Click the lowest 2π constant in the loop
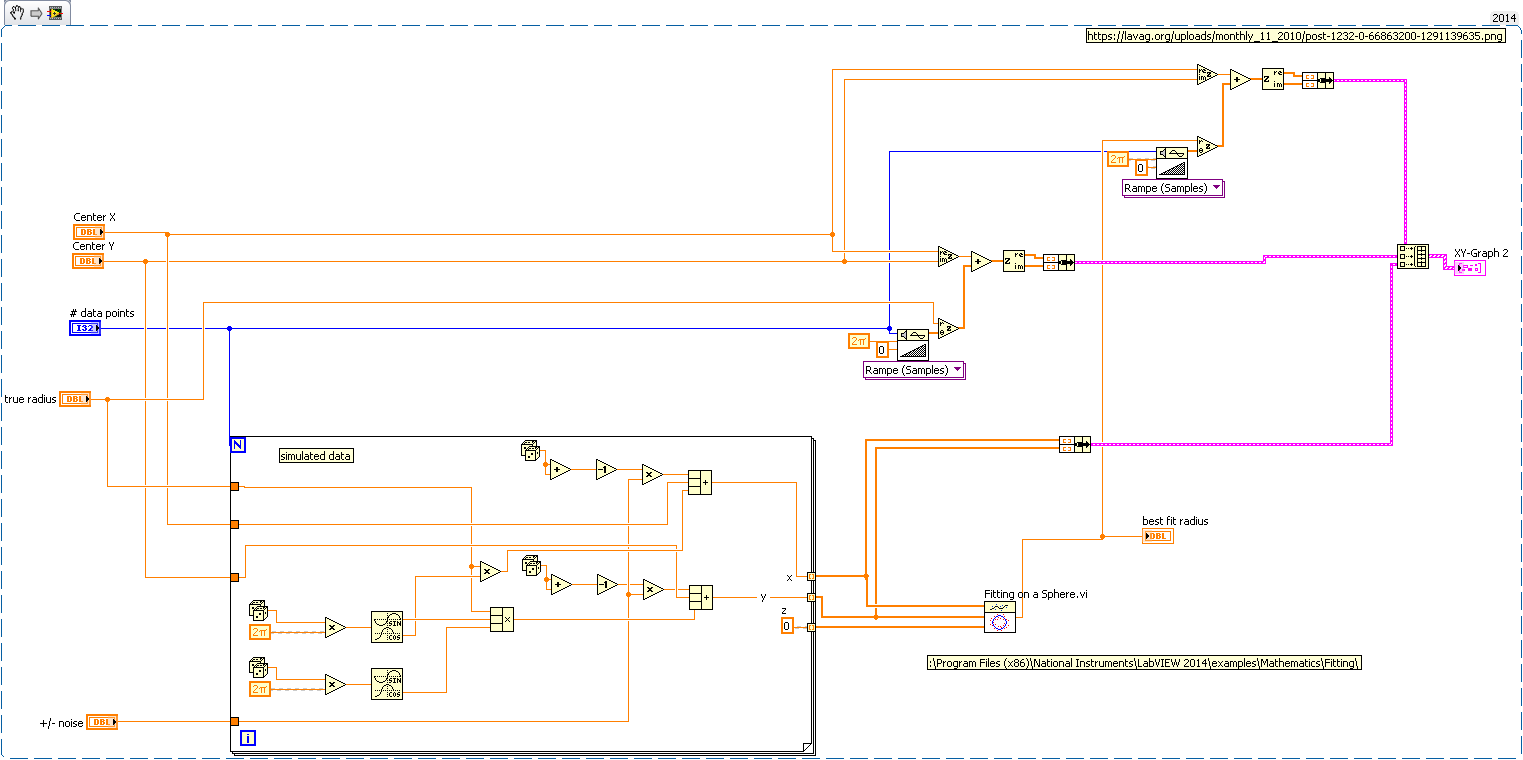The height and width of the screenshot is (760, 1523). (x=259, y=690)
